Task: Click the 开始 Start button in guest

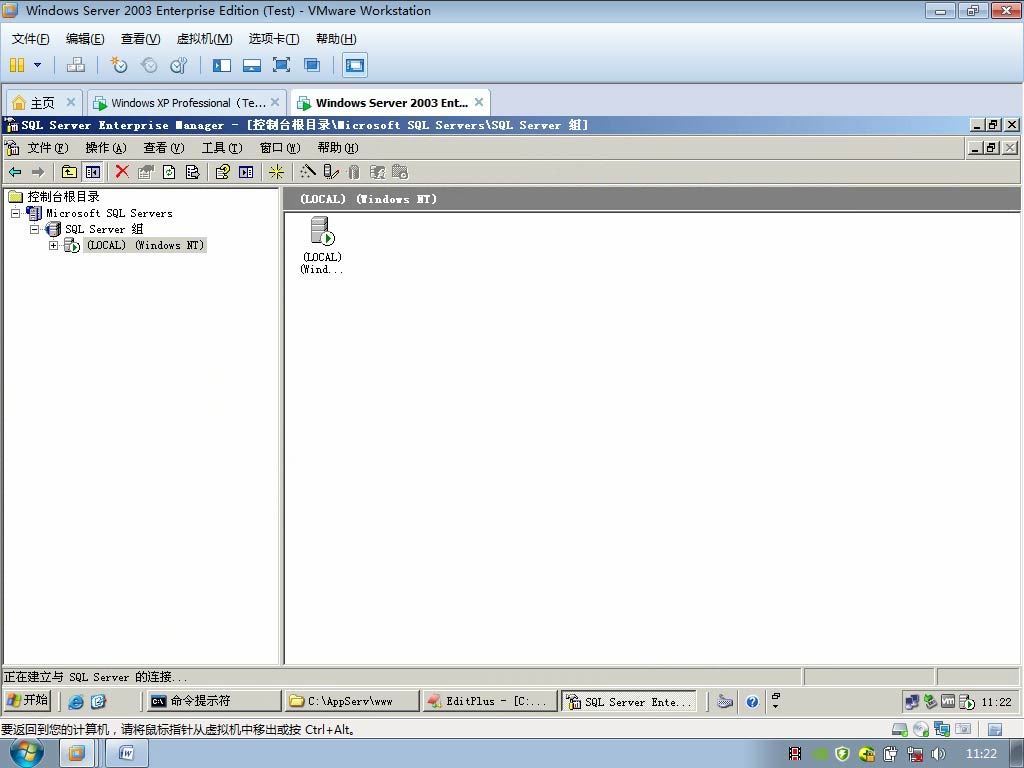Action: (27, 700)
